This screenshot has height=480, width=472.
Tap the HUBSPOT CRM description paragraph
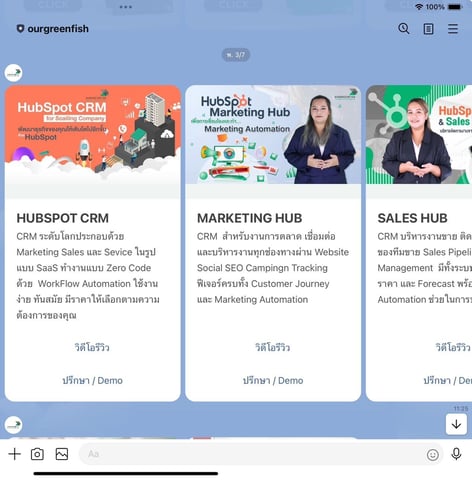[88, 276]
